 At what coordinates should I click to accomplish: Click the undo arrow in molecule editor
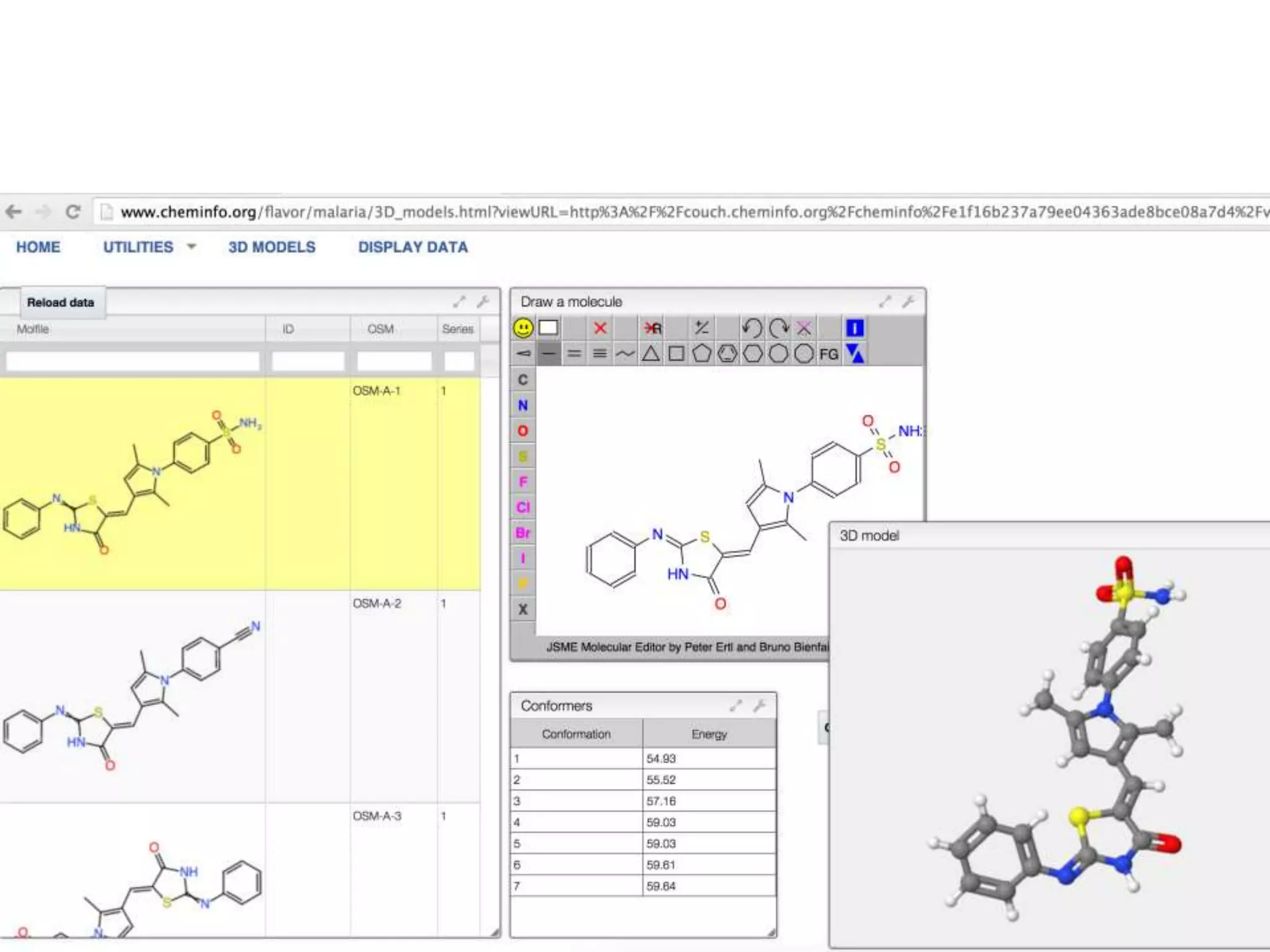click(x=752, y=328)
